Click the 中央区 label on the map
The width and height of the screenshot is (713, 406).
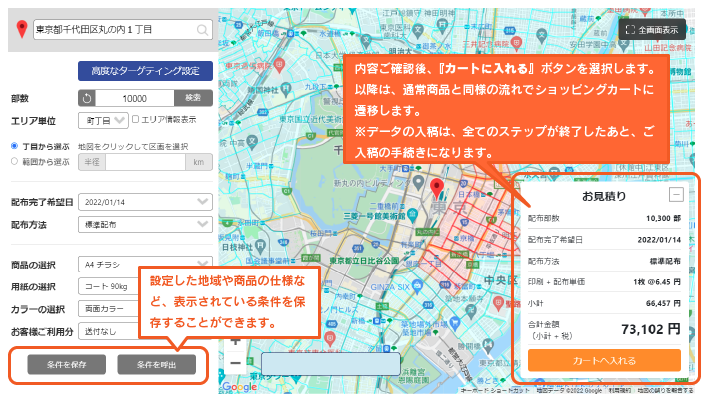pyautogui.click(x=500, y=280)
